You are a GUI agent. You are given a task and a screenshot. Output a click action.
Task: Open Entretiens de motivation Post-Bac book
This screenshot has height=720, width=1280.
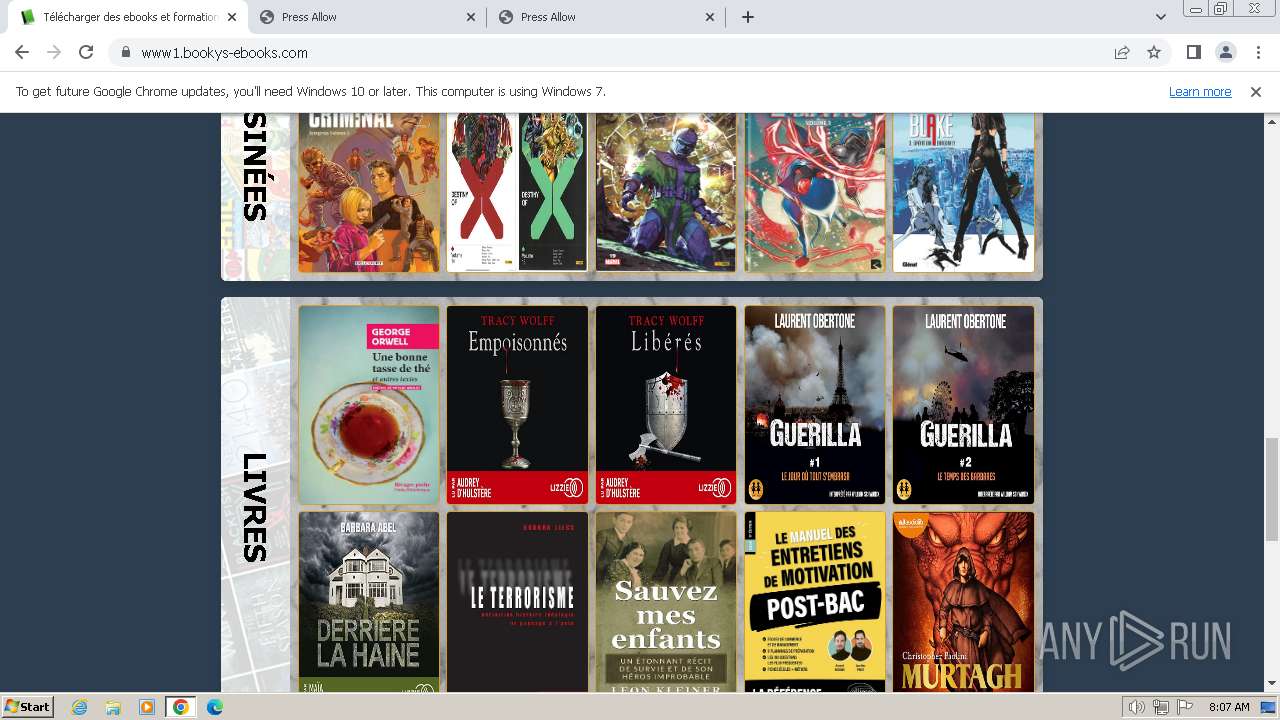click(x=815, y=602)
